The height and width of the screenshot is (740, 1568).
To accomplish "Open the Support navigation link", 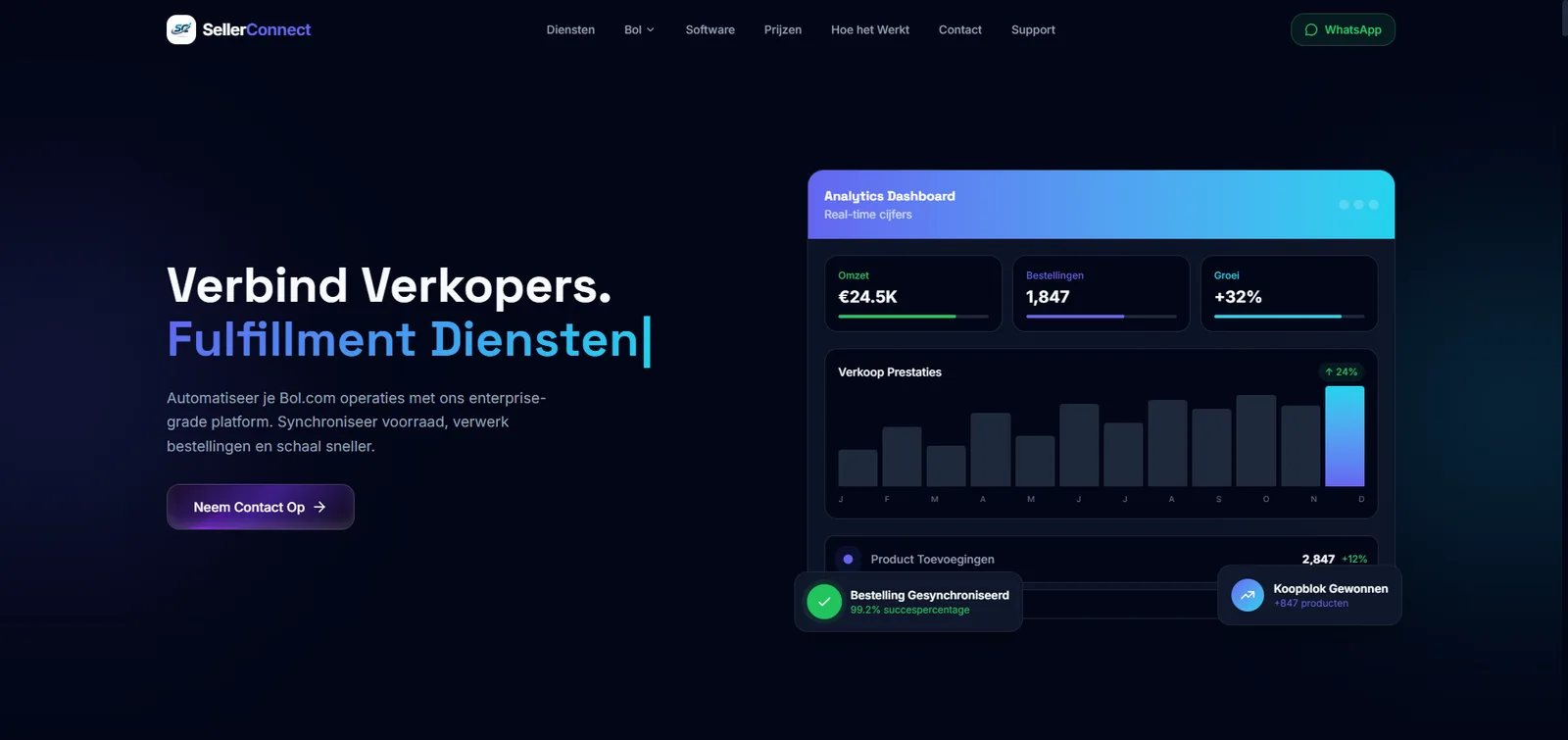I will pos(1033,30).
